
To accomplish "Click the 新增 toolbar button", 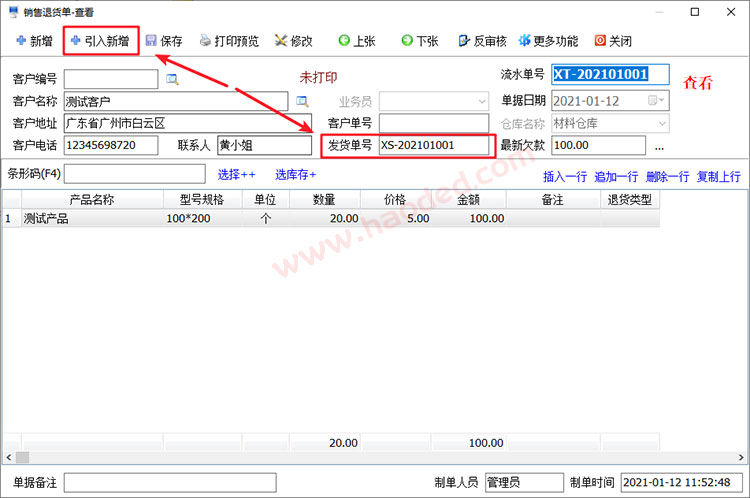I will [x=34, y=41].
